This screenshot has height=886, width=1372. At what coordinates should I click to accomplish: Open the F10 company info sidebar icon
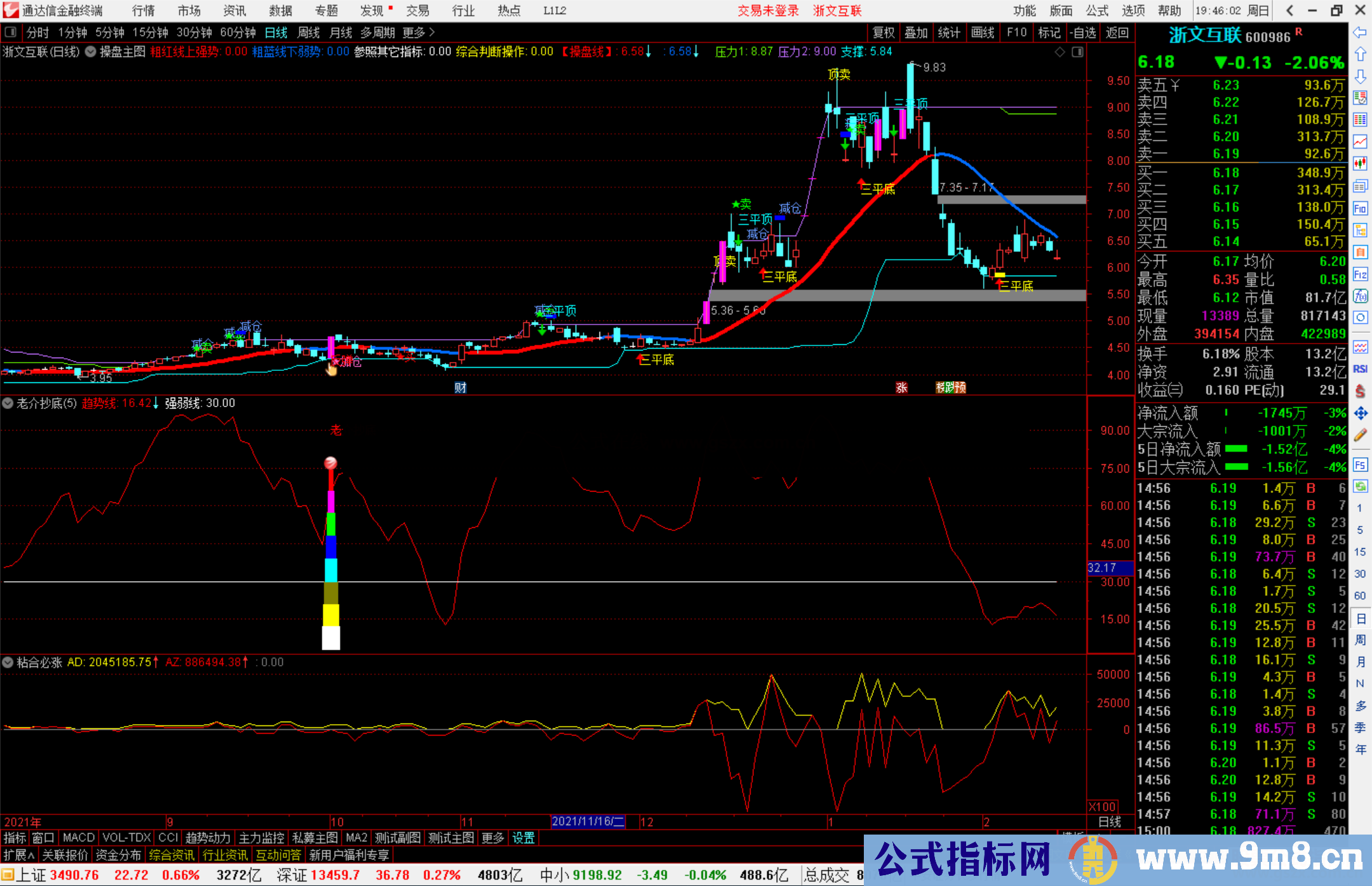click(x=1360, y=208)
